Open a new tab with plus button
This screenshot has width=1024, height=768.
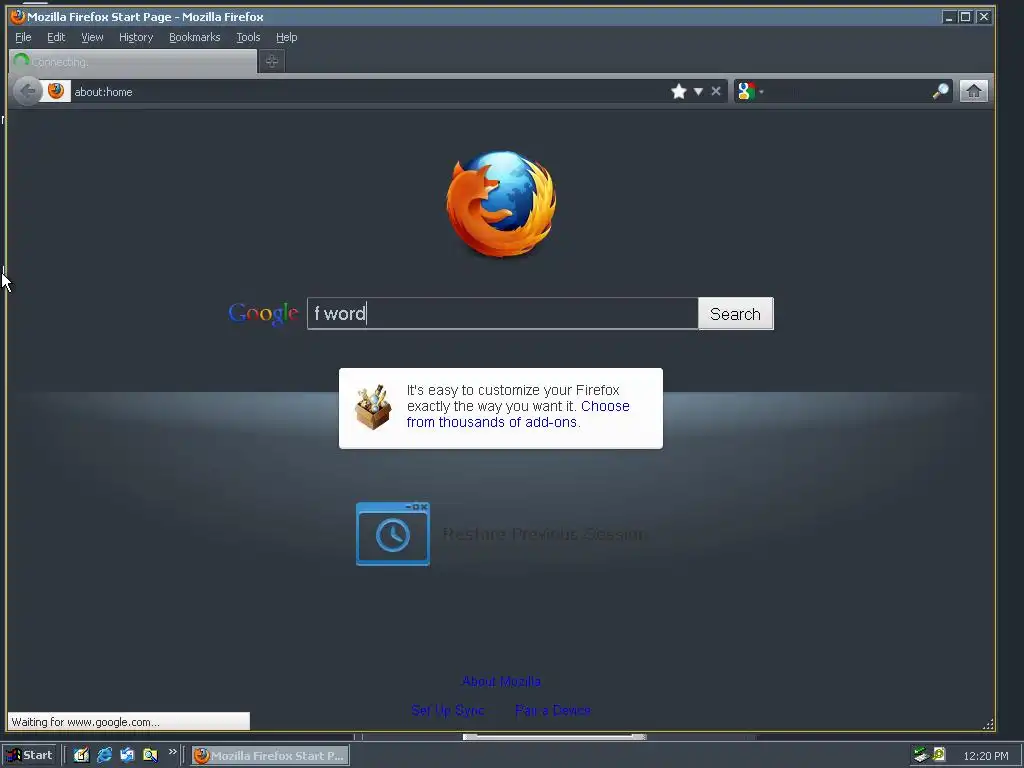click(272, 61)
